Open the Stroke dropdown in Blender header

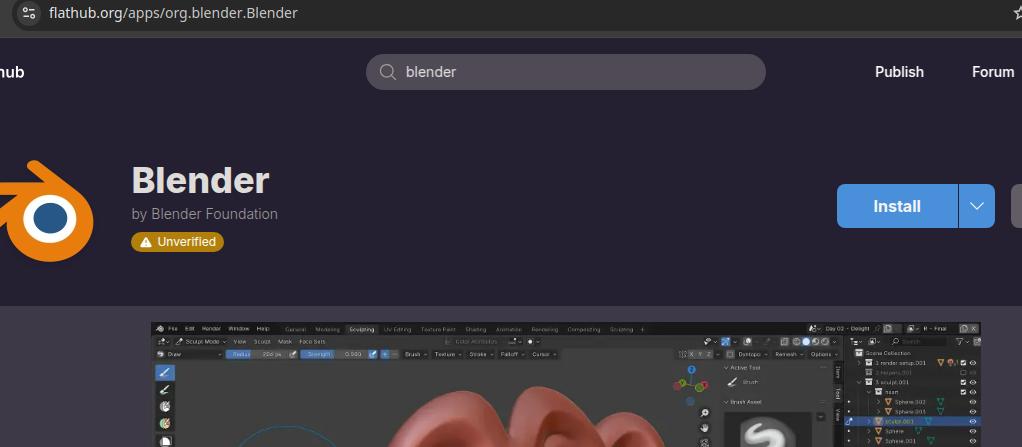[481, 354]
